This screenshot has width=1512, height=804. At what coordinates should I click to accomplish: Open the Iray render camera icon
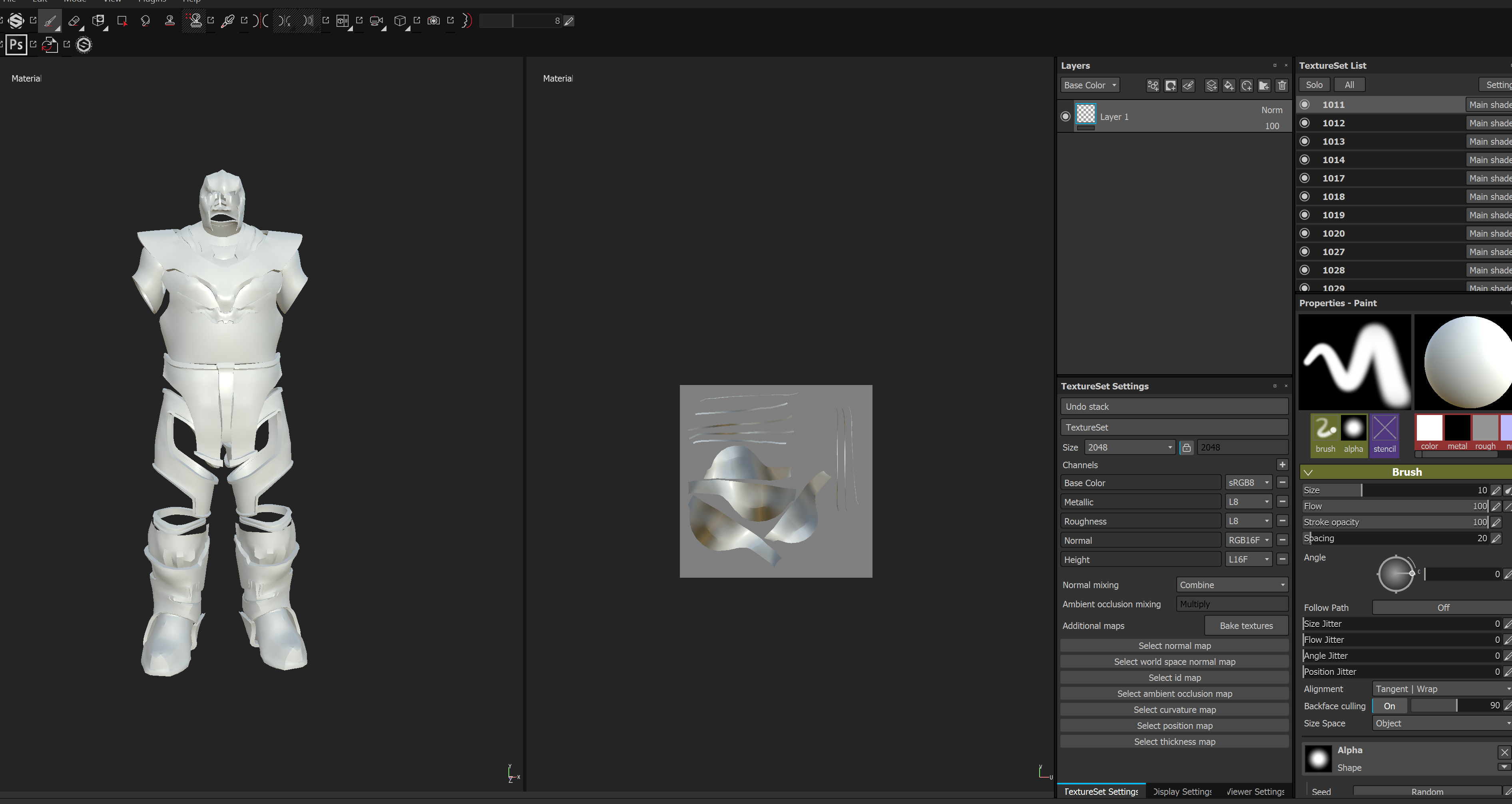[x=434, y=21]
